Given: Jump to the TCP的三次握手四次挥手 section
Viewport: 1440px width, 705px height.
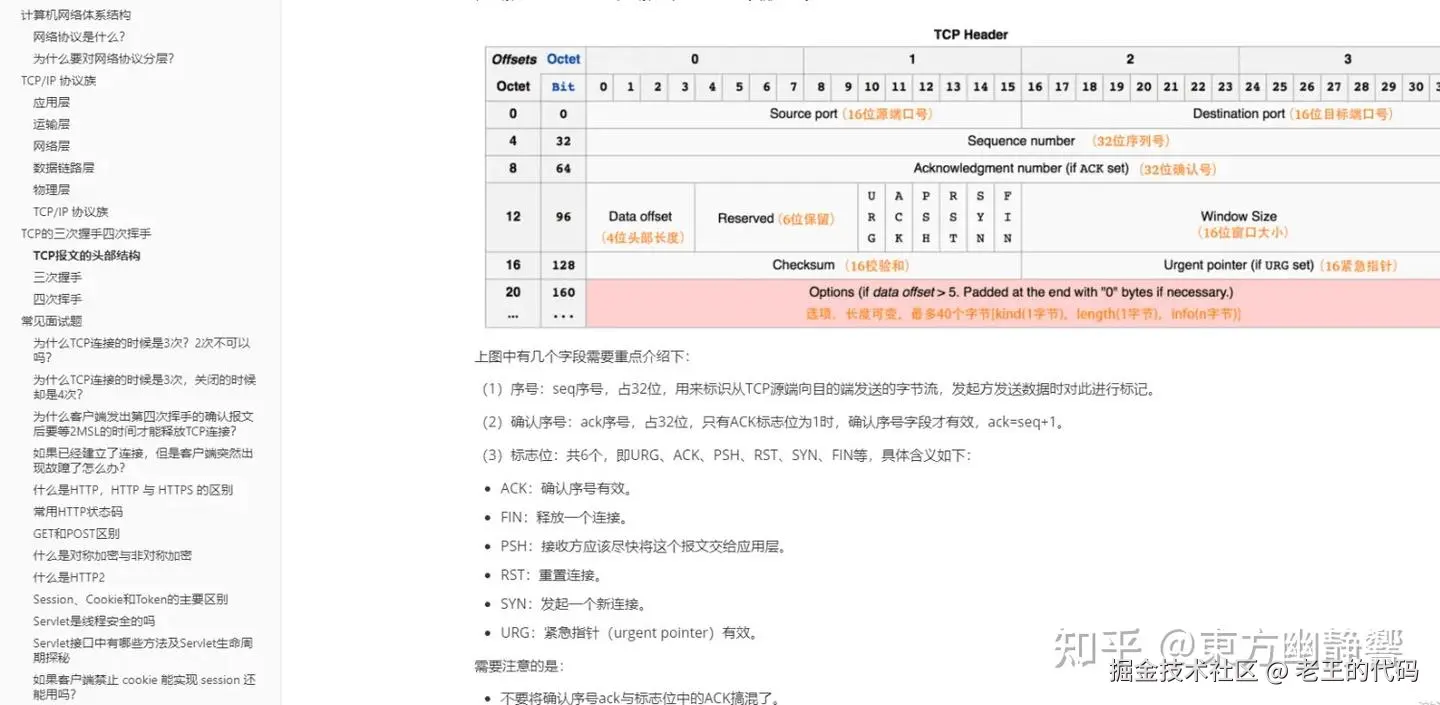Looking at the screenshot, I should [x=86, y=233].
